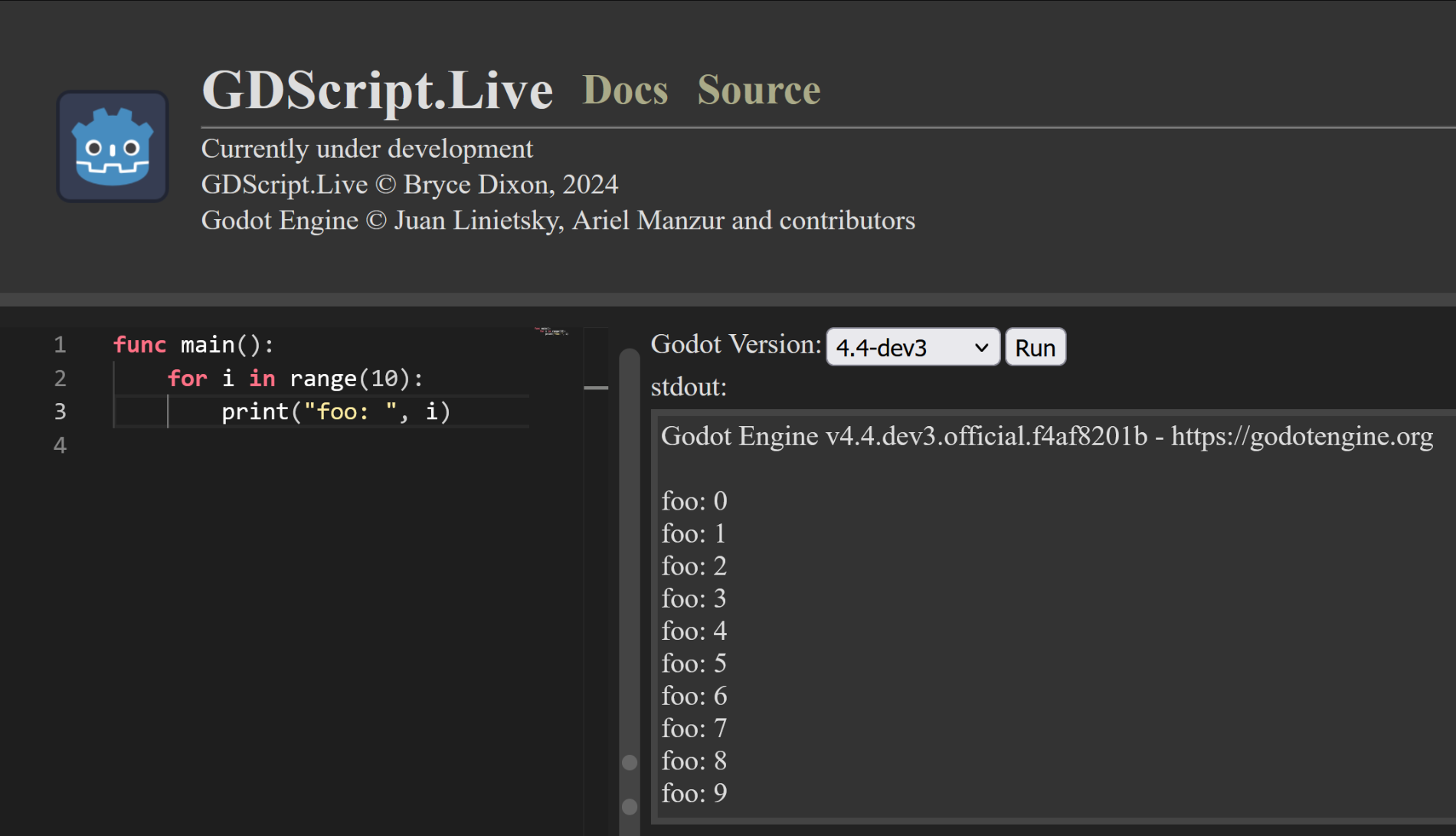Image resolution: width=1456 pixels, height=836 pixels.
Task: Click the 'foo: 5' output line
Action: [694, 663]
